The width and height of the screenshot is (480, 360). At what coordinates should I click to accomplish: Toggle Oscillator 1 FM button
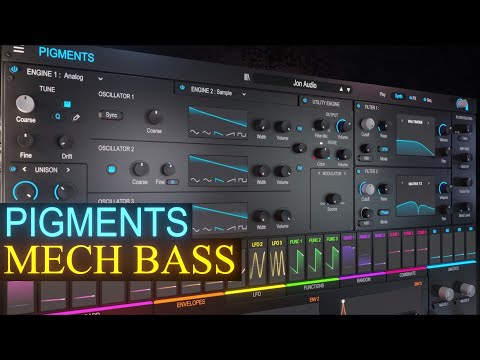299,129
